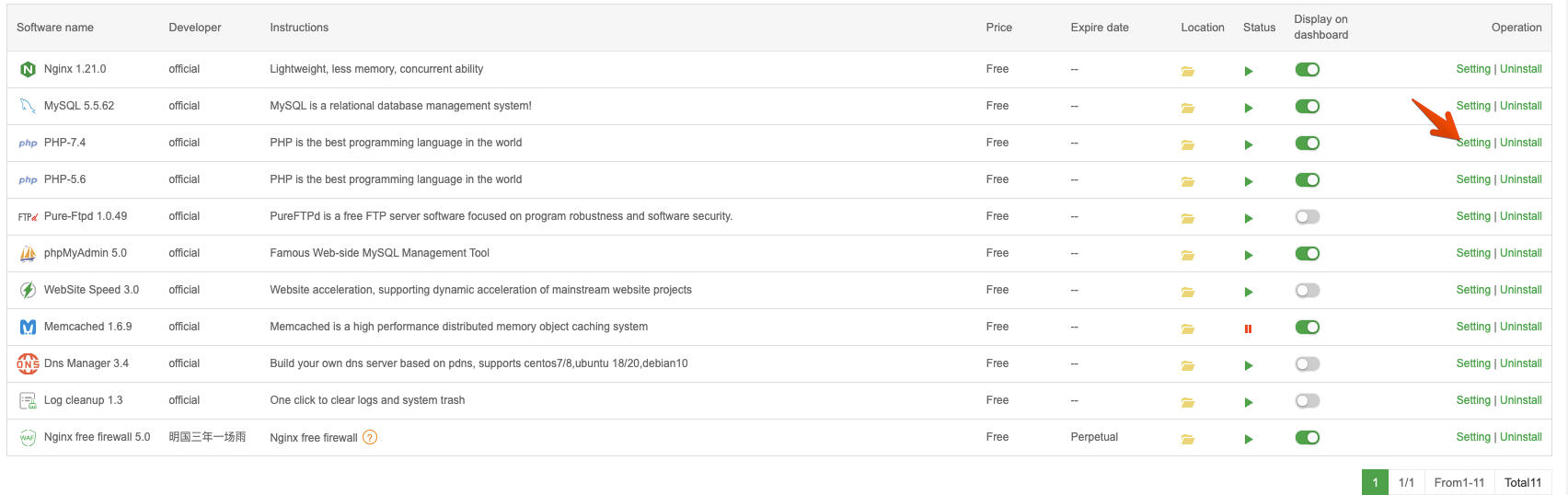Open the WebSite Speed location folder
The width and height of the screenshot is (1568, 495).
1187,292
